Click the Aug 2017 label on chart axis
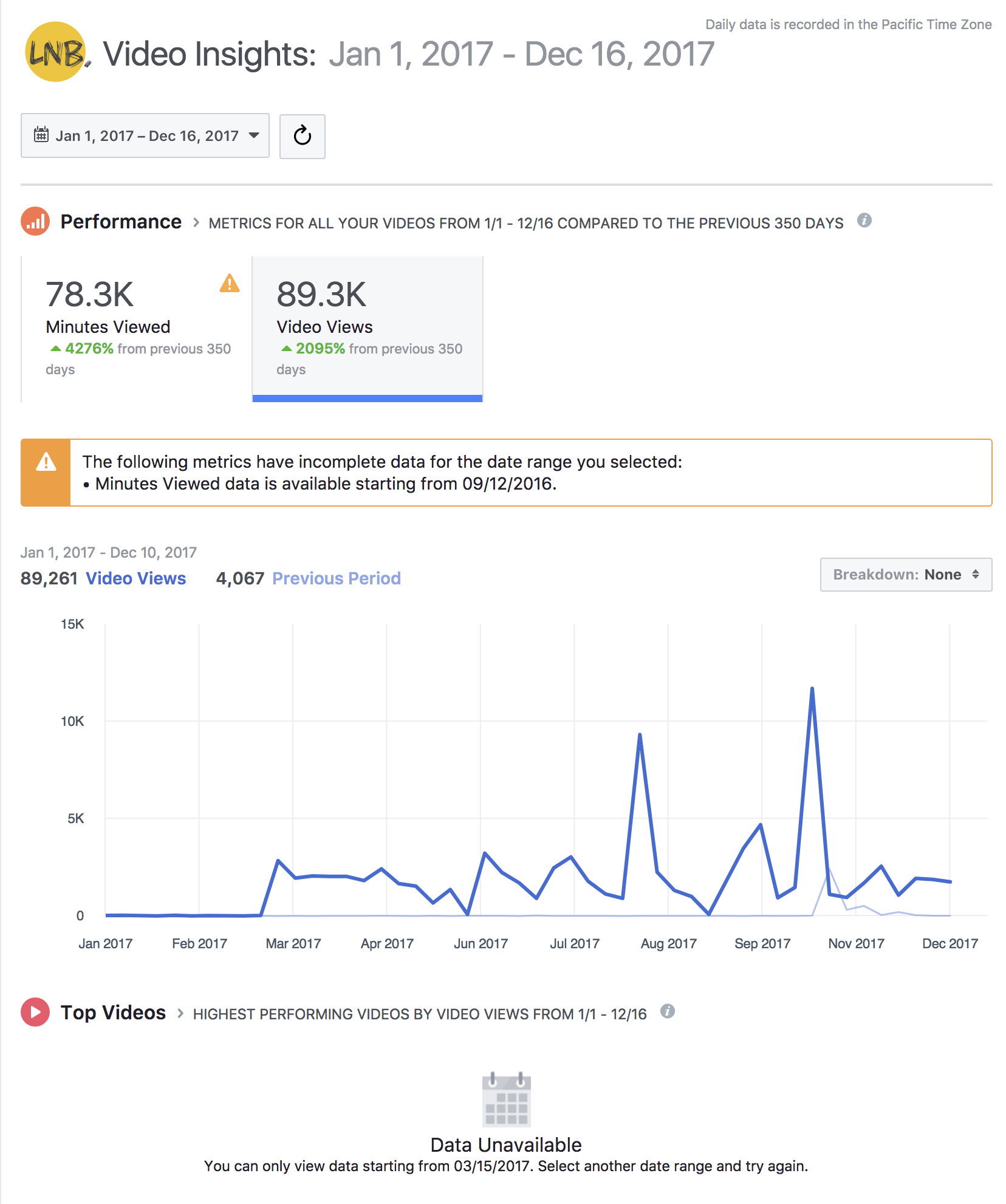The width and height of the screenshot is (1006, 1204). tap(668, 943)
